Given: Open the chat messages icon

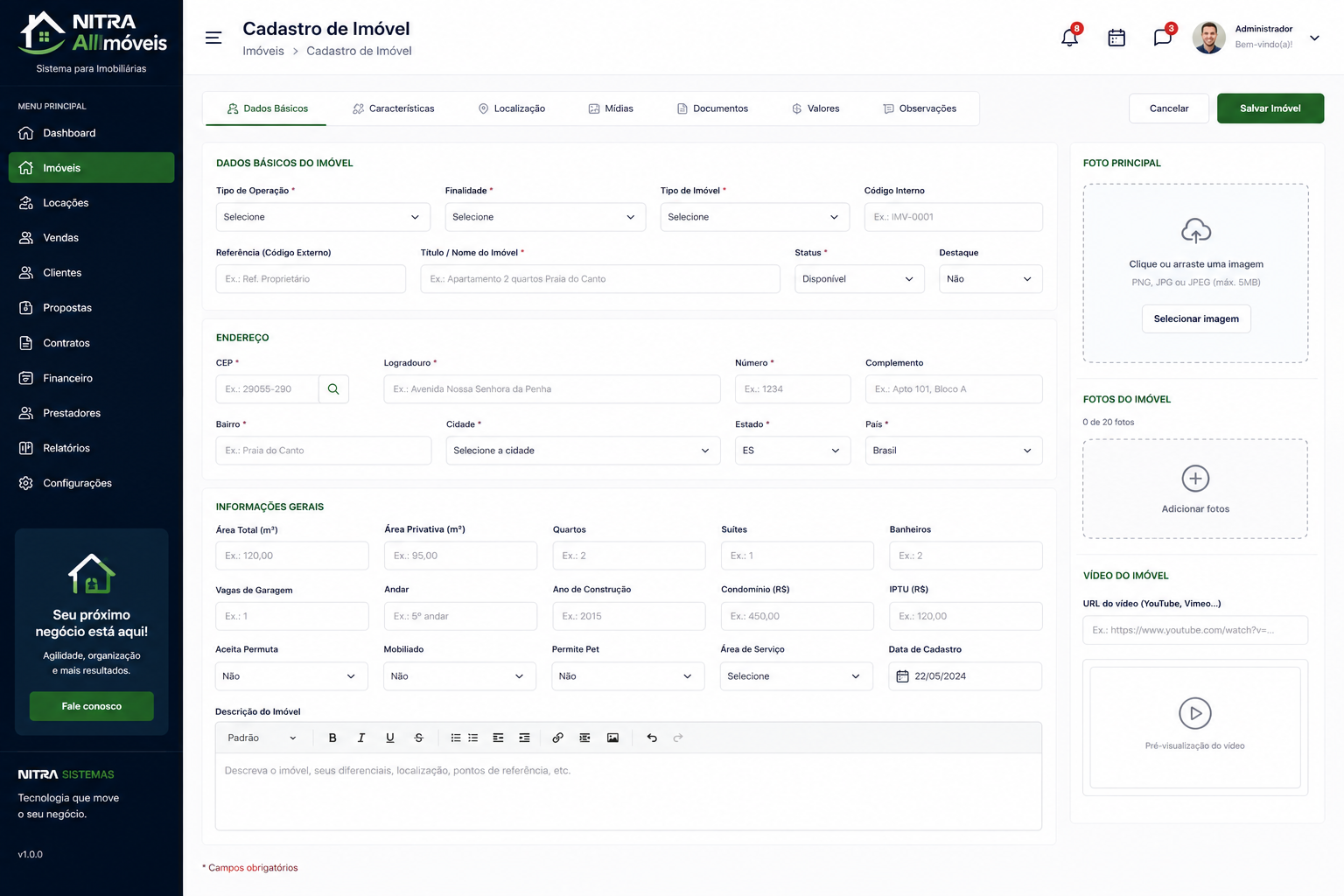Looking at the screenshot, I should [x=1162, y=38].
